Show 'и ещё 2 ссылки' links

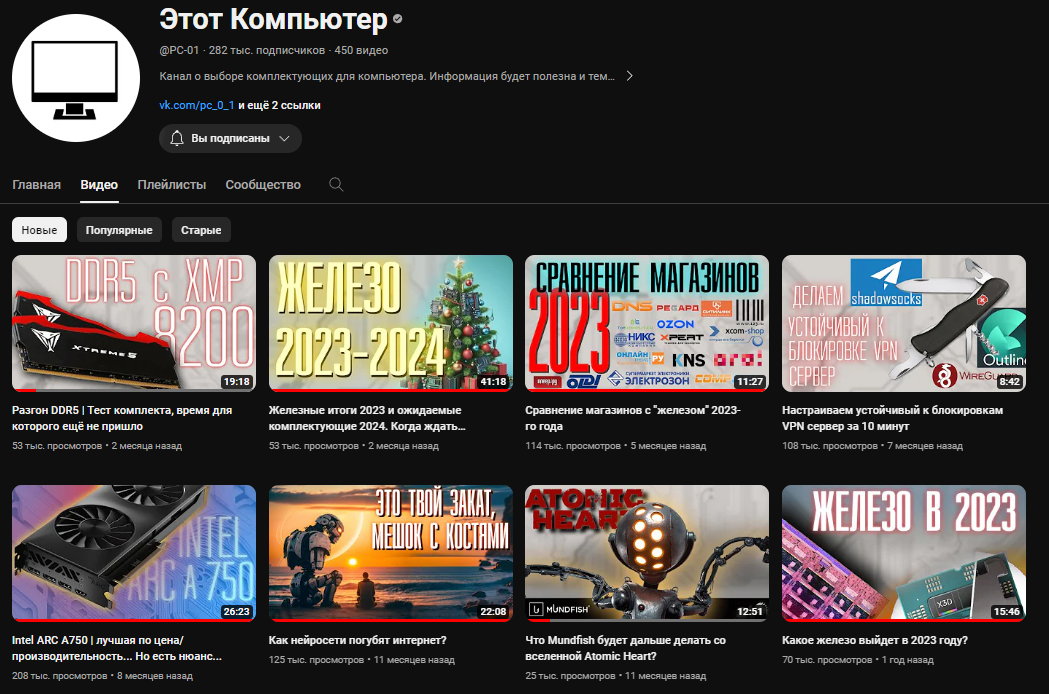[279, 105]
